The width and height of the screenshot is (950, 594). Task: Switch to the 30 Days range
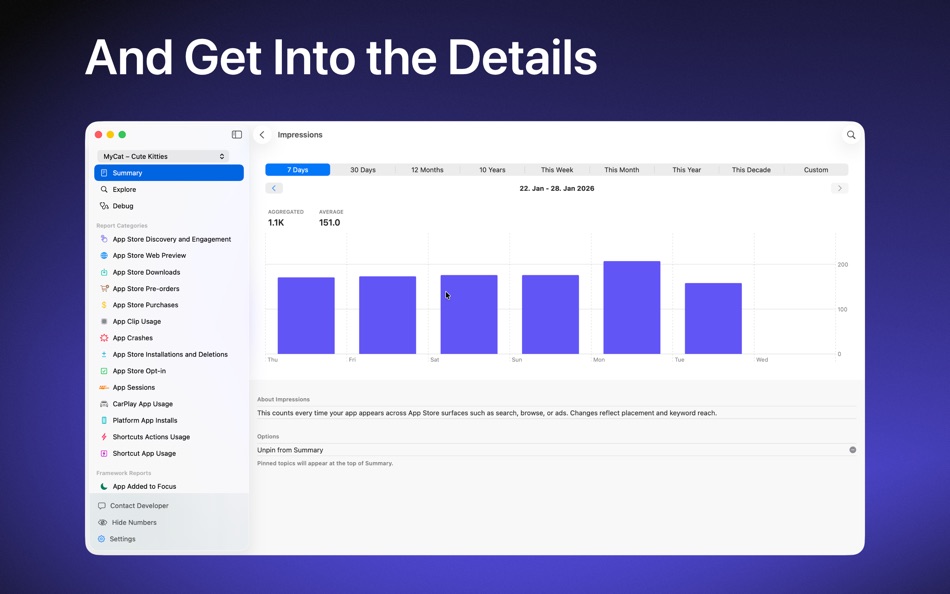pyautogui.click(x=362, y=169)
